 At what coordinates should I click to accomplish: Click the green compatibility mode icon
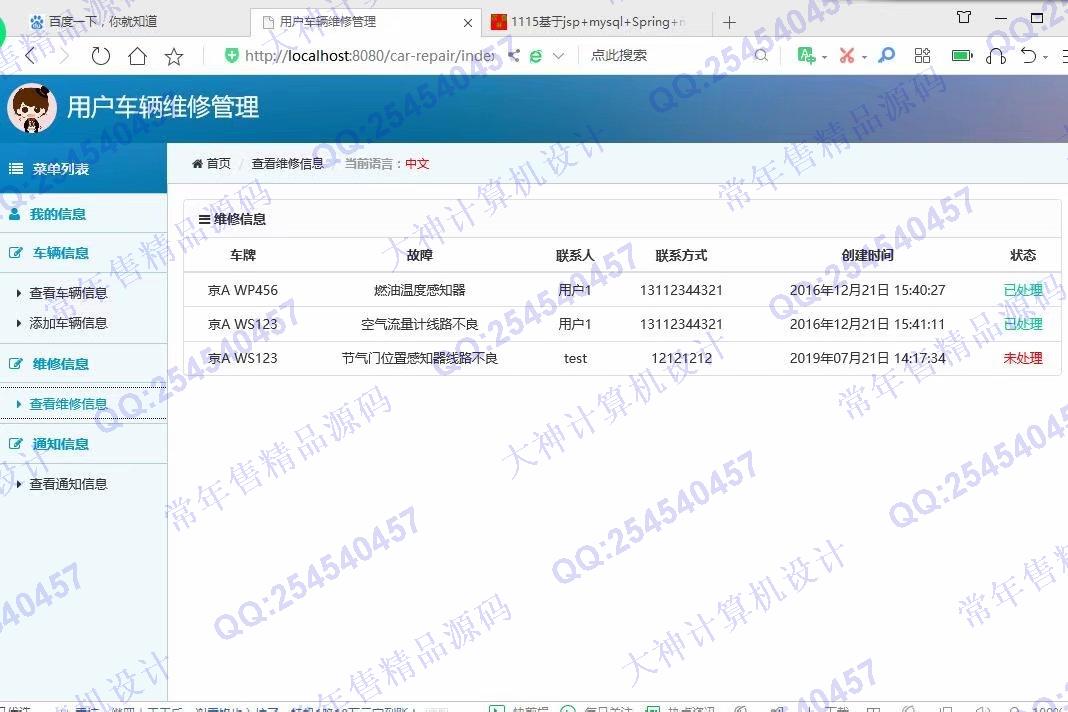click(536, 56)
